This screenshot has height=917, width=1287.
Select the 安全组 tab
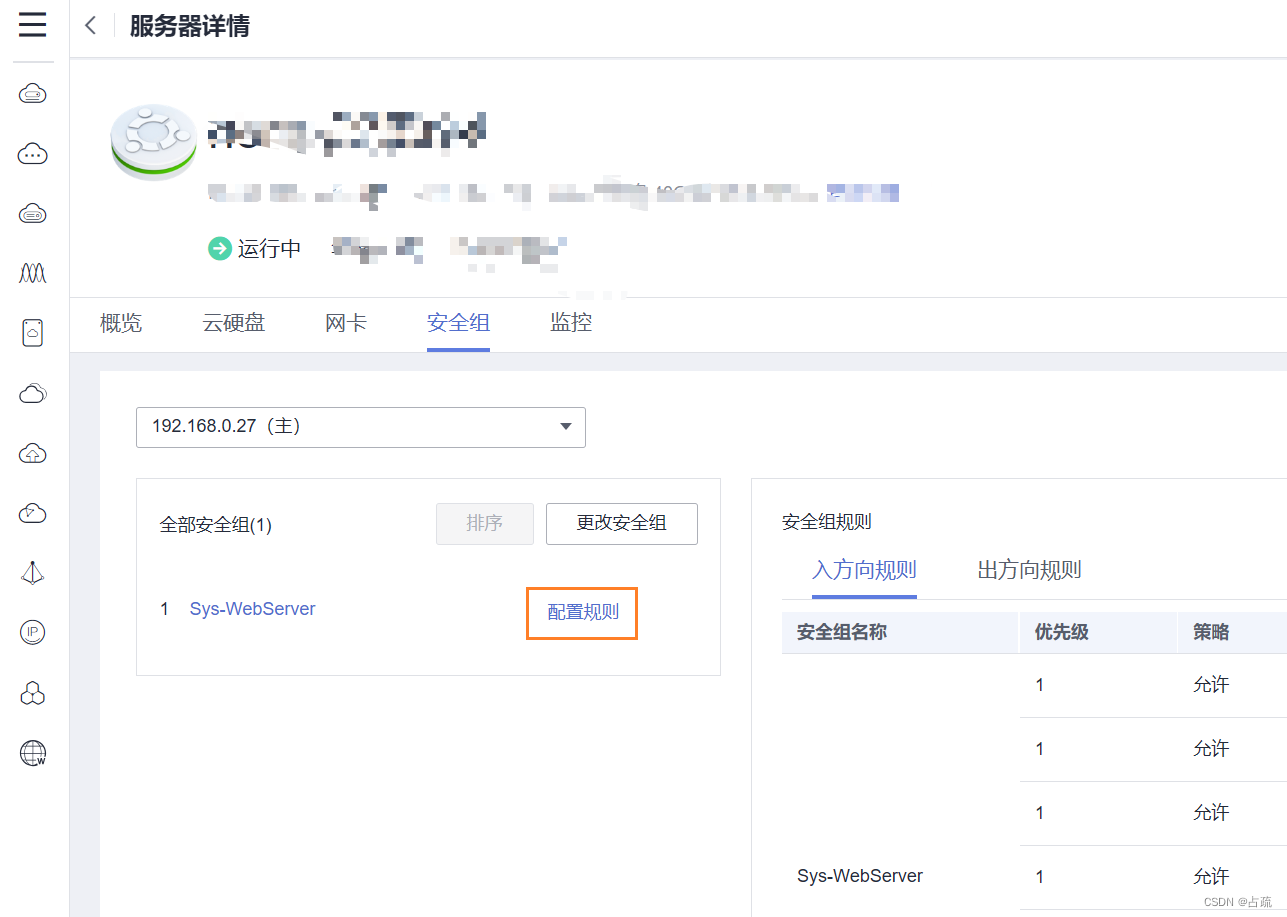click(x=458, y=323)
